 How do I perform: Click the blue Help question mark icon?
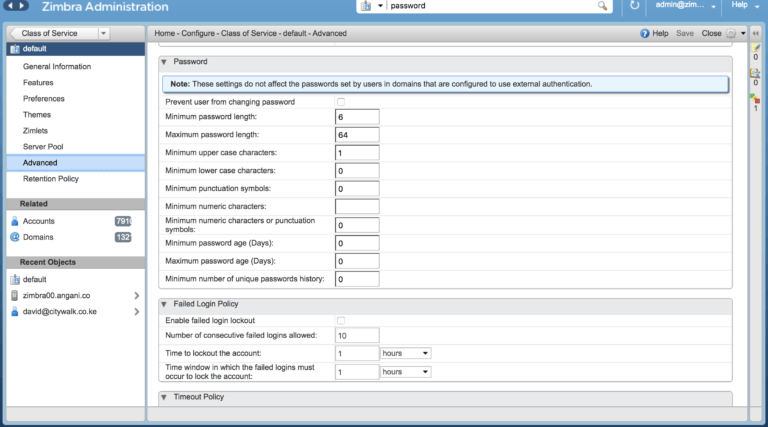[645, 33]
